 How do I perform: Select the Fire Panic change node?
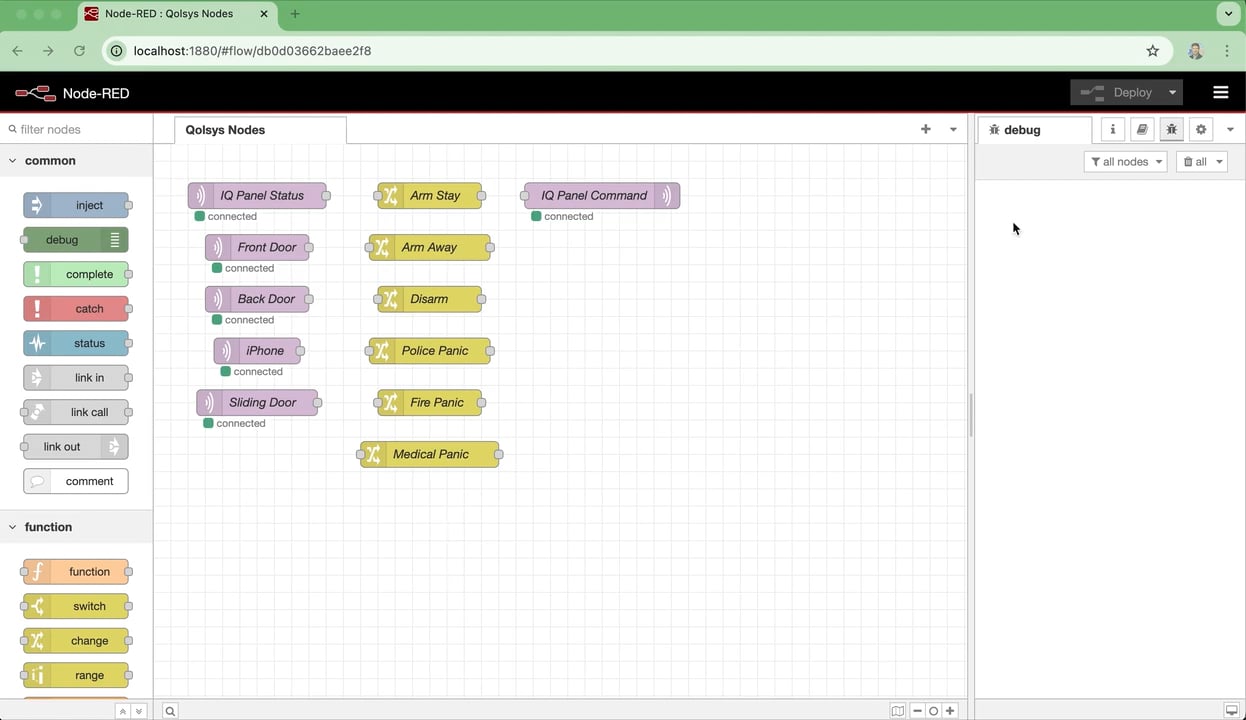[x=430, y=403]
